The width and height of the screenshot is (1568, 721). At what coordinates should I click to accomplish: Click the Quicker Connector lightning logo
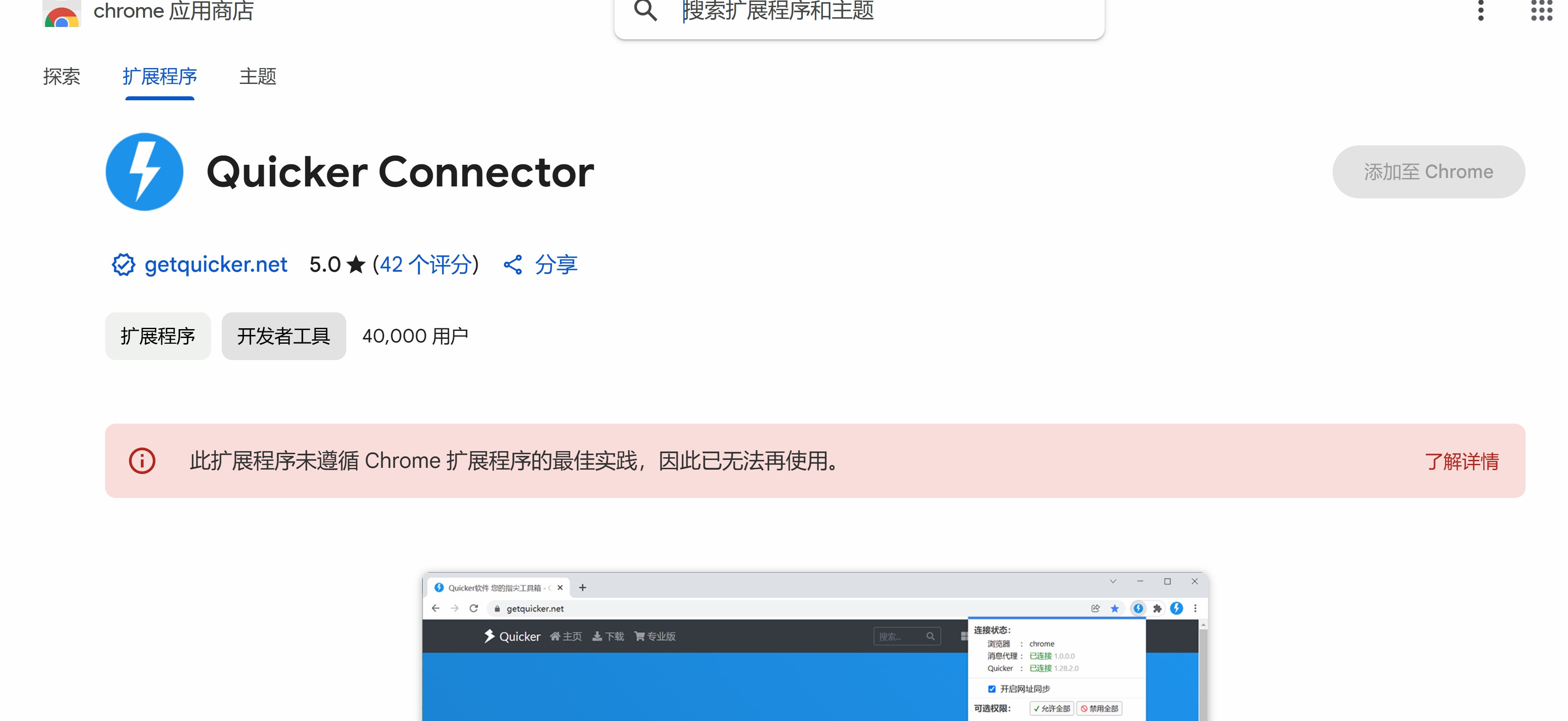pyautogui.click(x=144, y=172)
